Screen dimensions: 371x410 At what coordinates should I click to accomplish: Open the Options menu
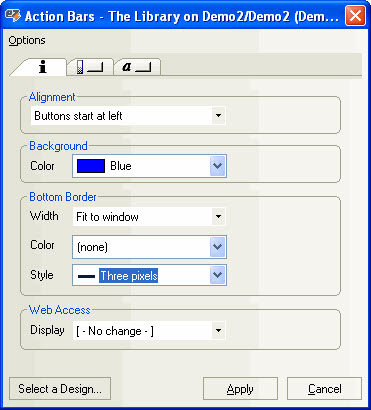click(x=27, y=40)
